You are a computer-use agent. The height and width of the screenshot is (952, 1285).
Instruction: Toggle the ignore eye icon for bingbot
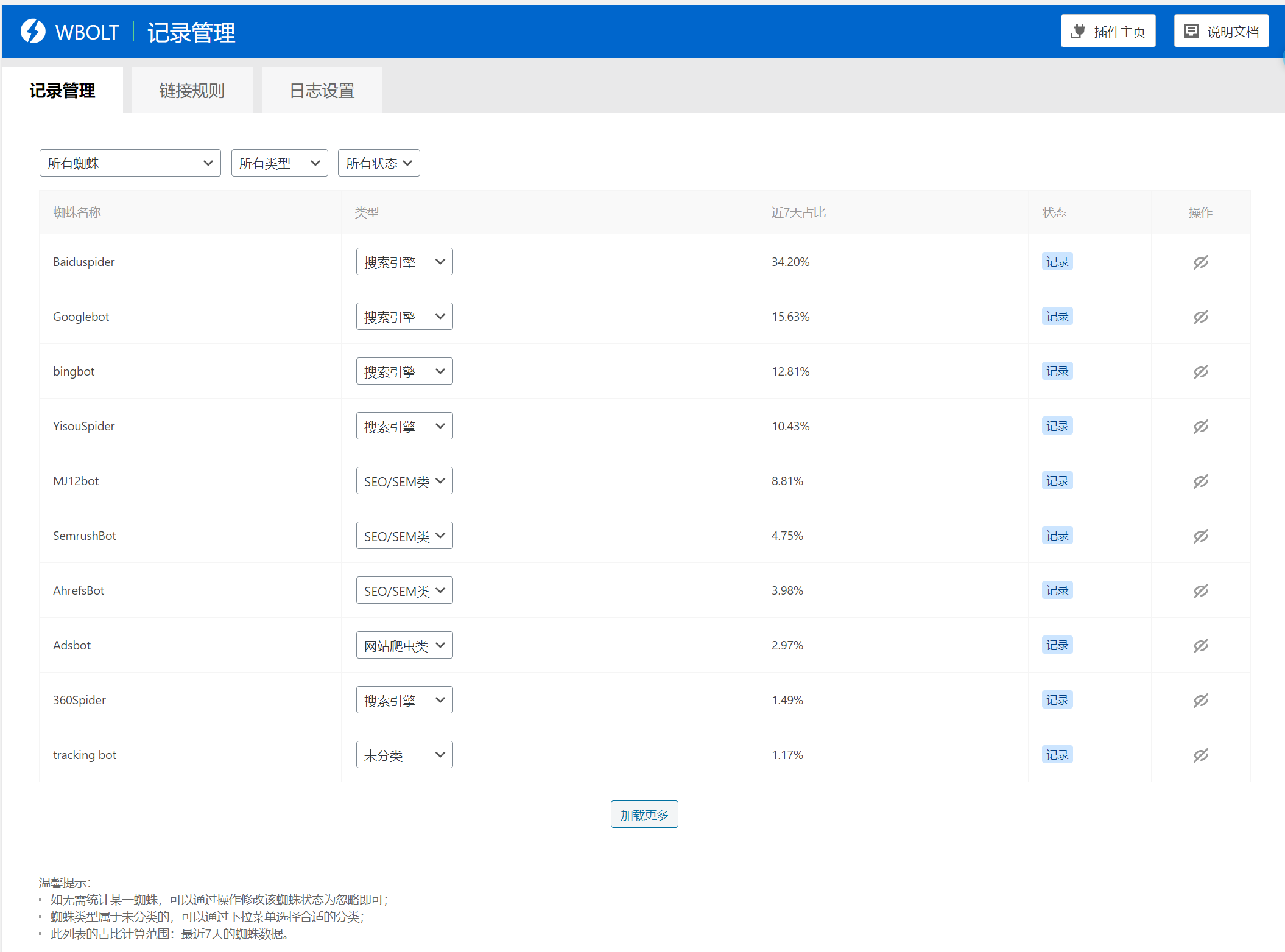tap(1200, 372)
